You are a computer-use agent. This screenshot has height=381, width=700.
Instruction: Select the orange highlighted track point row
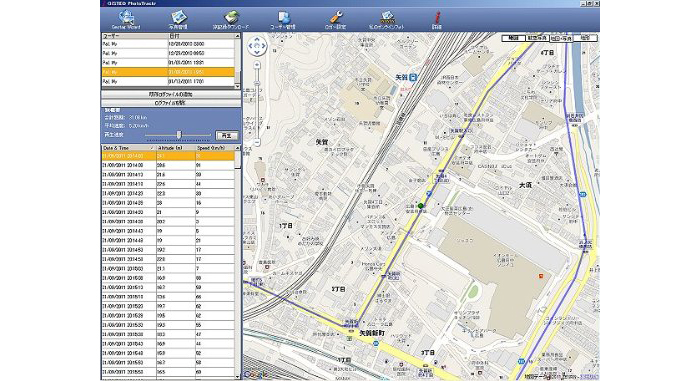168,156
